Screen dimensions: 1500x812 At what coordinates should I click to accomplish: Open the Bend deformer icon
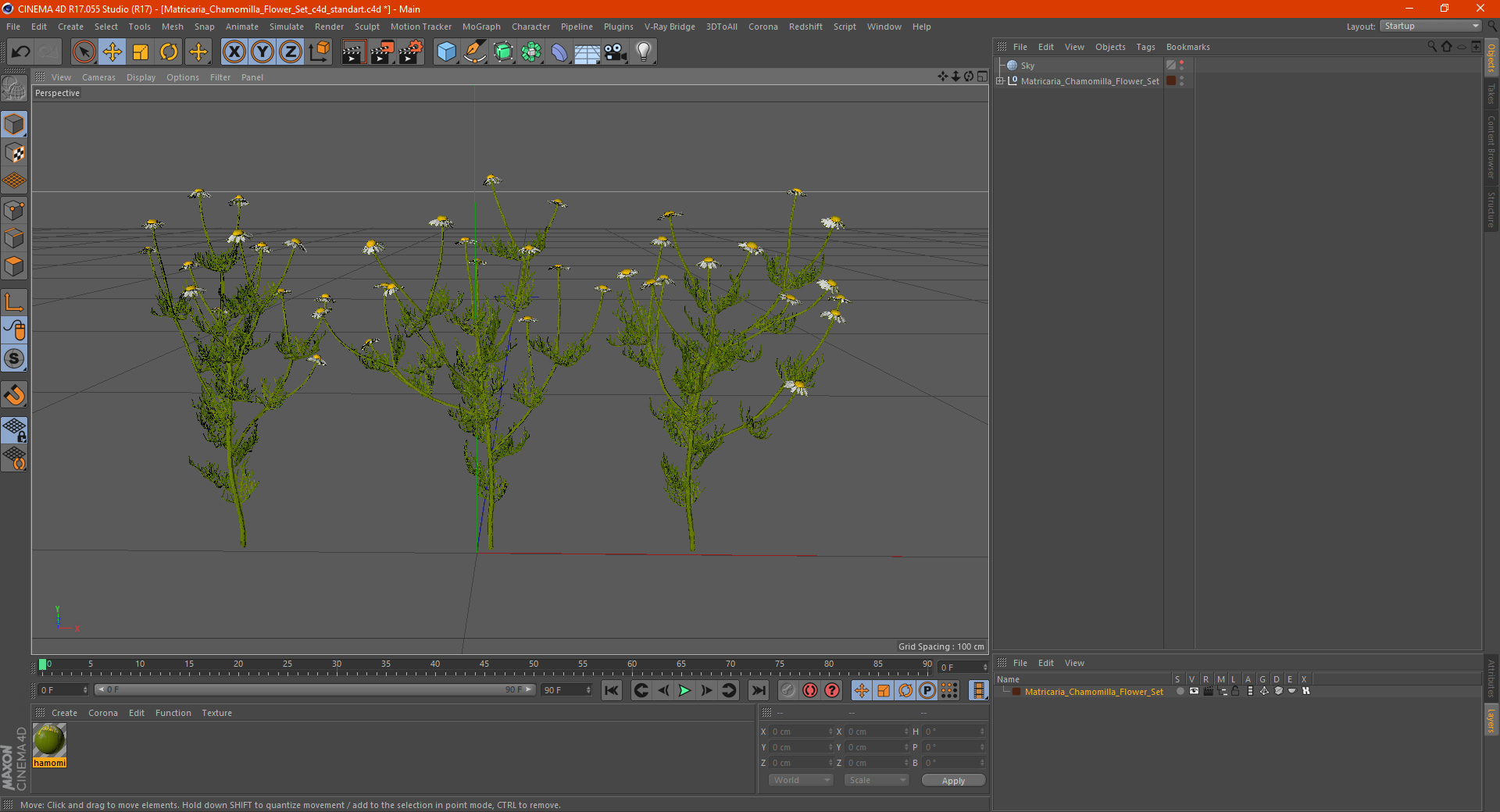559,52
